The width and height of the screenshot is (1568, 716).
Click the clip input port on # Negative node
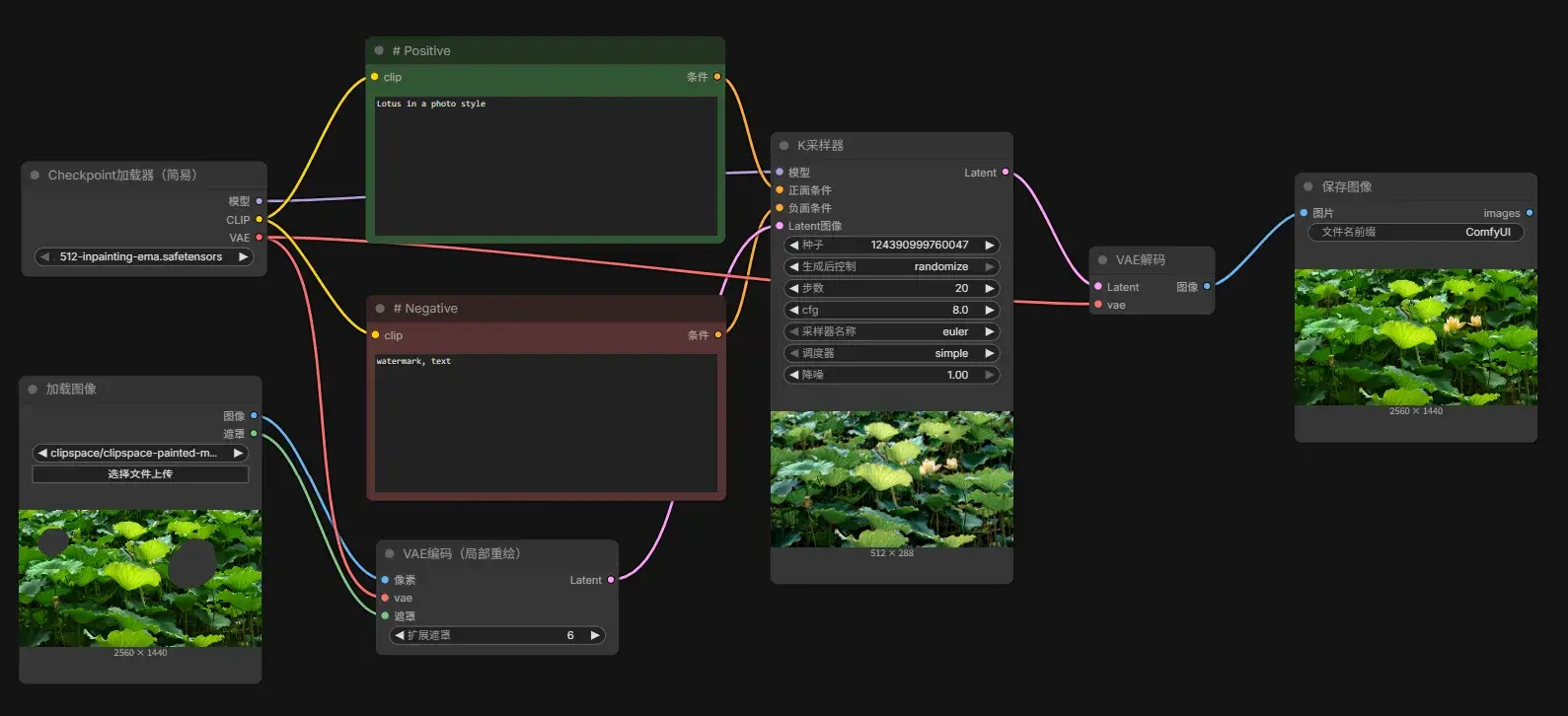pos(375,335)
